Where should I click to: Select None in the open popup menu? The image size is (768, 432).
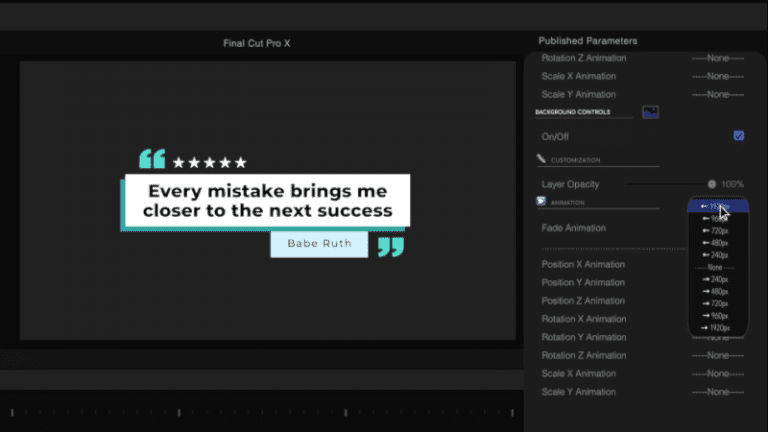715,267
